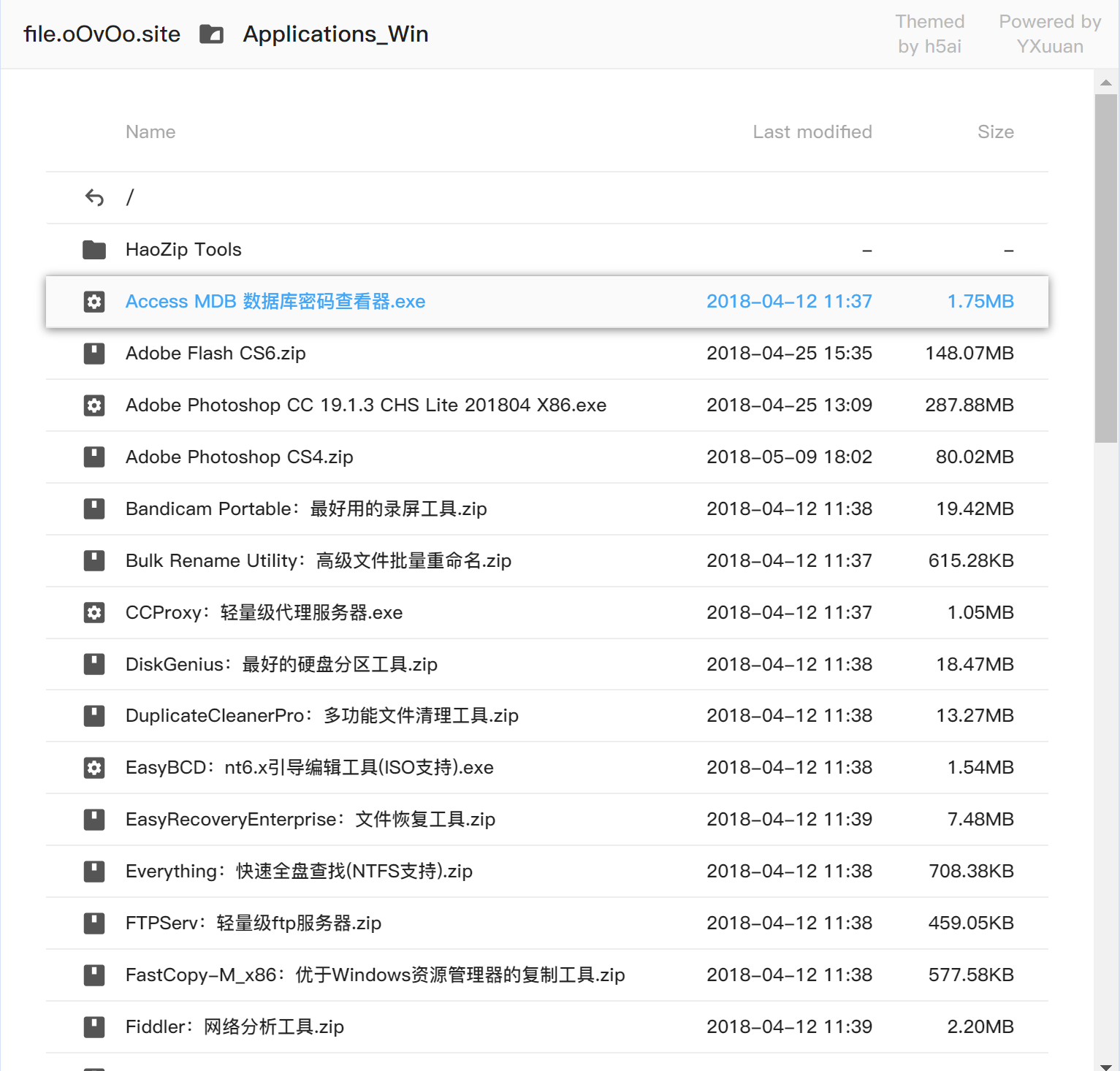Open the Themed by h5ai link
This screenshot has height=1071, width=1120.
tap(930, 34)
